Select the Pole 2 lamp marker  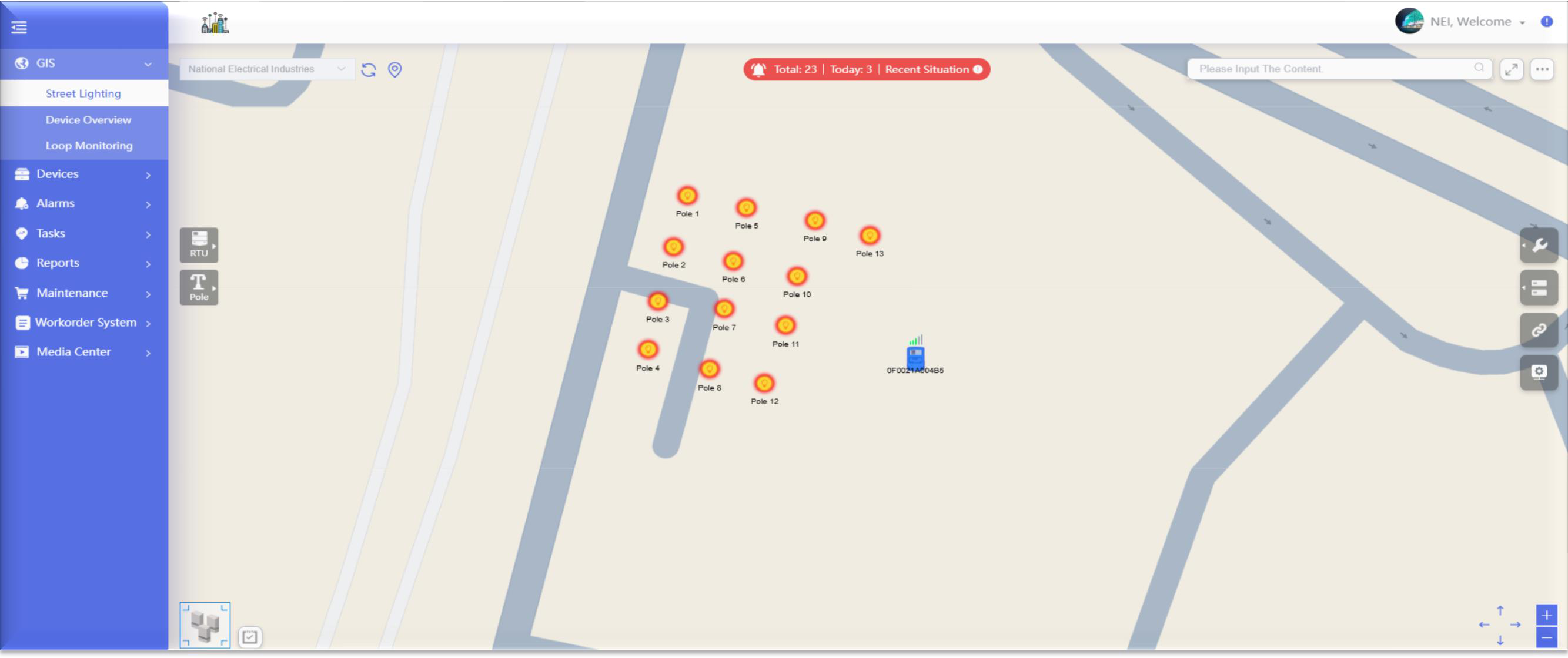pyautogui.click(x=673, y=247)
